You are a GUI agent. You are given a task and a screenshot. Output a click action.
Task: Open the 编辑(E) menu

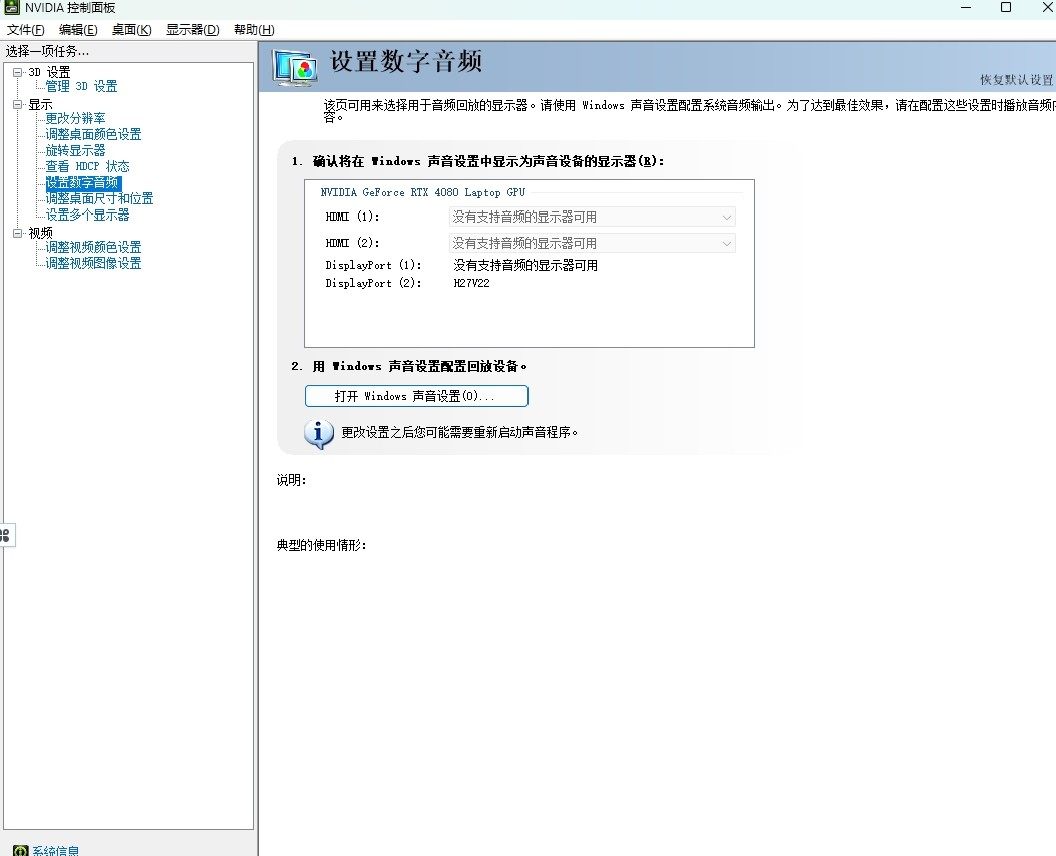[x=78, y=30]
